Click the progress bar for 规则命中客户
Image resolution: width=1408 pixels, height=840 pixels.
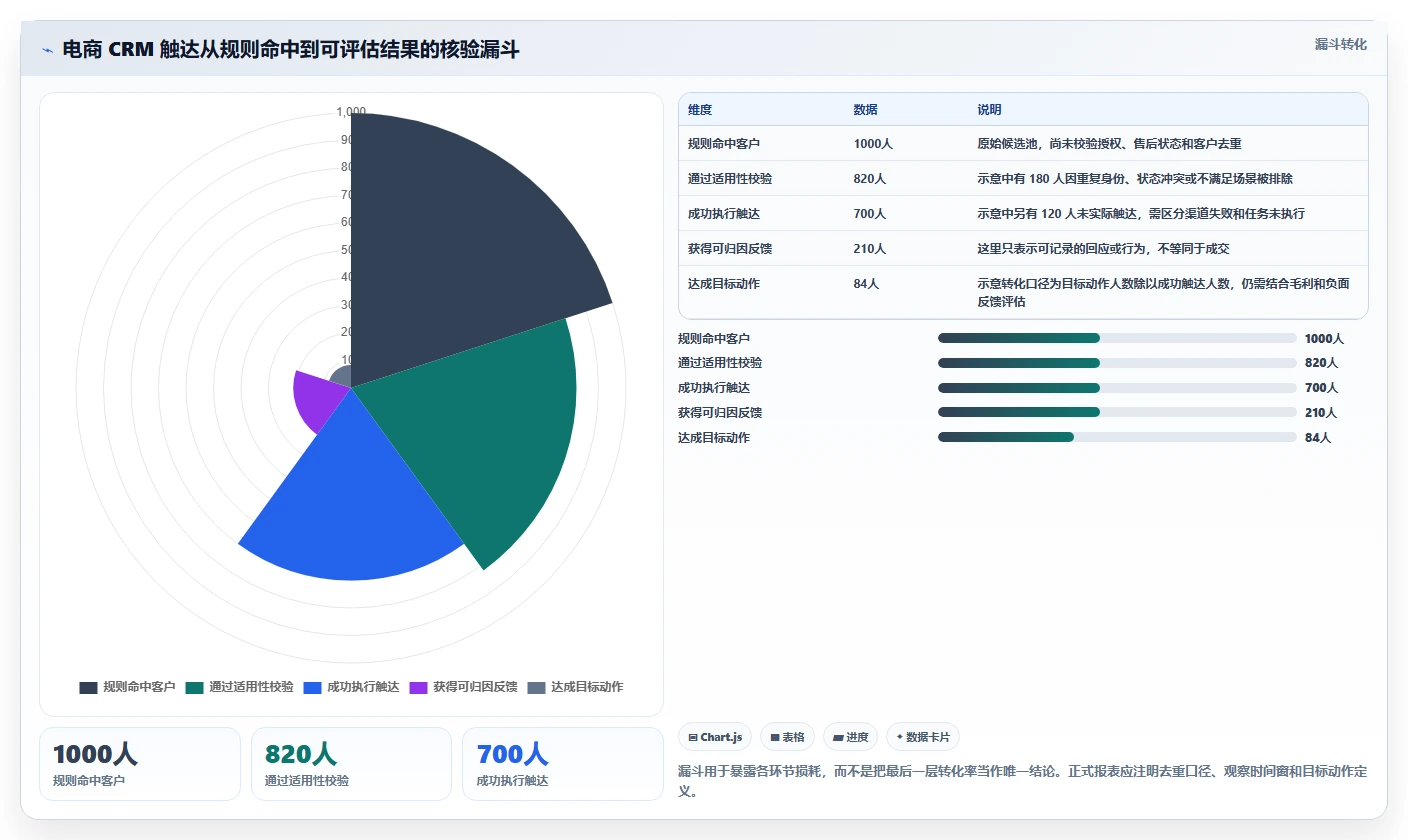pos(1117,338)
